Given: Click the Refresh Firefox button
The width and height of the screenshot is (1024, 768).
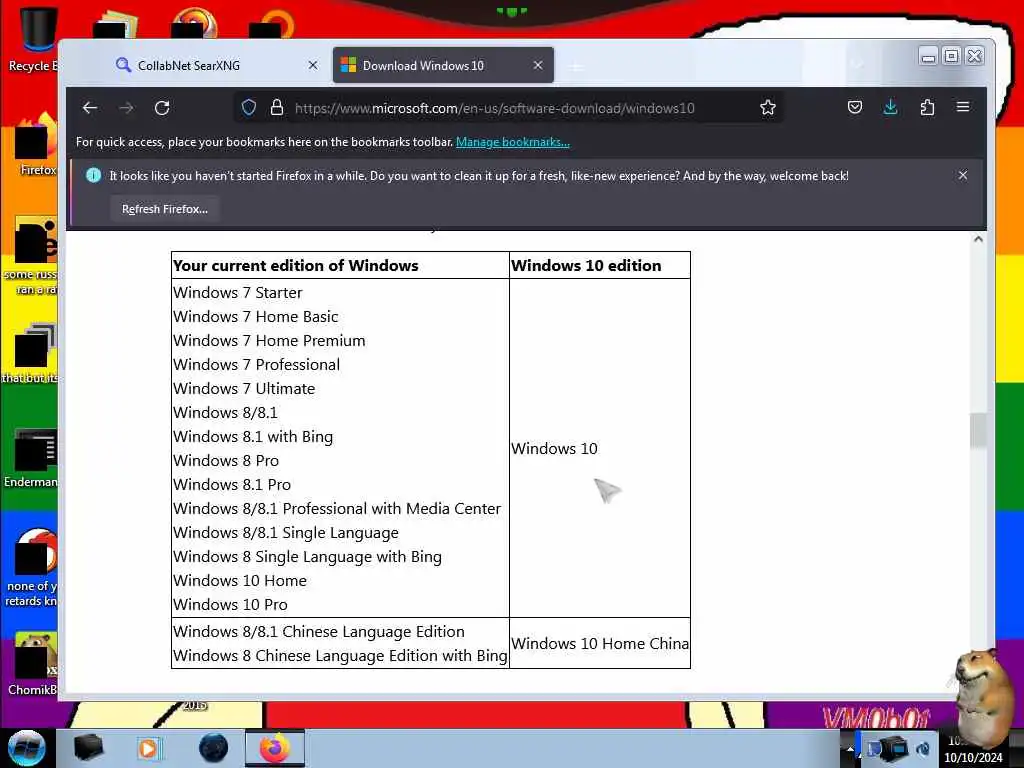Looking at the screenshot, I should 165,209.
